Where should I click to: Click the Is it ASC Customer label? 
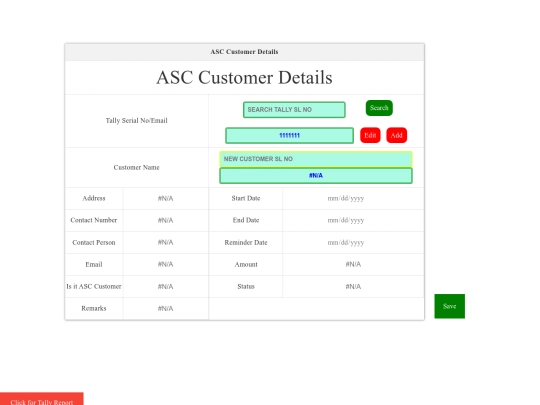[x=94, y=286]
